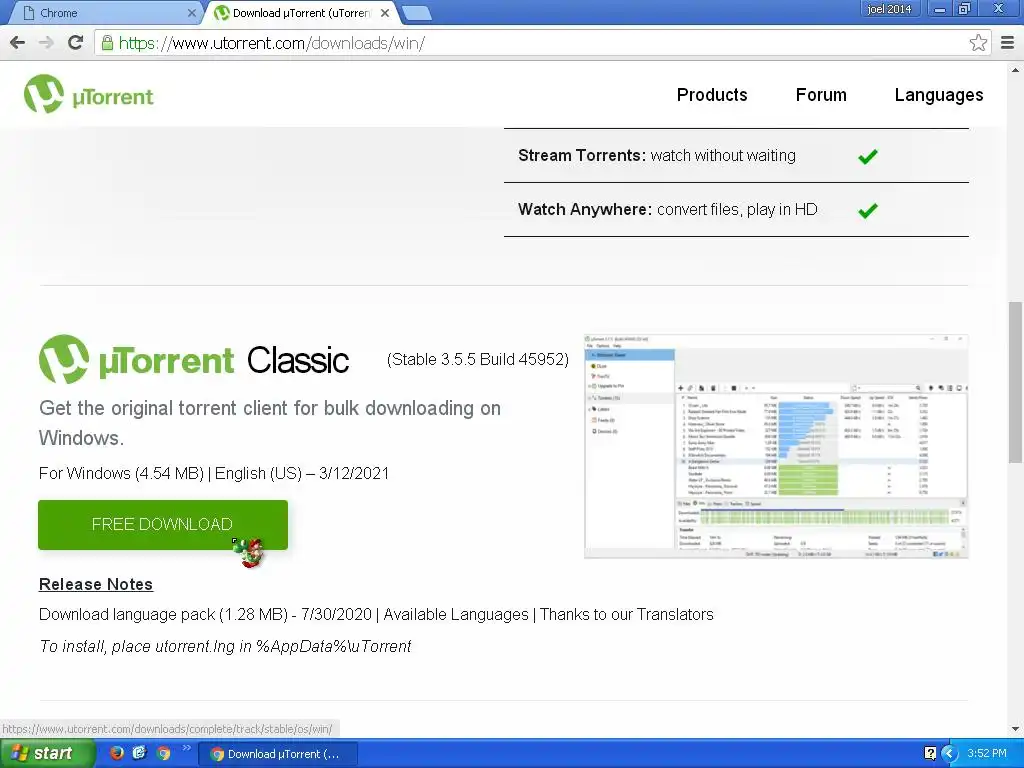
Task: Click '(Stable 3.5.5 Build 45952)' version text
Action: [477, 359]
